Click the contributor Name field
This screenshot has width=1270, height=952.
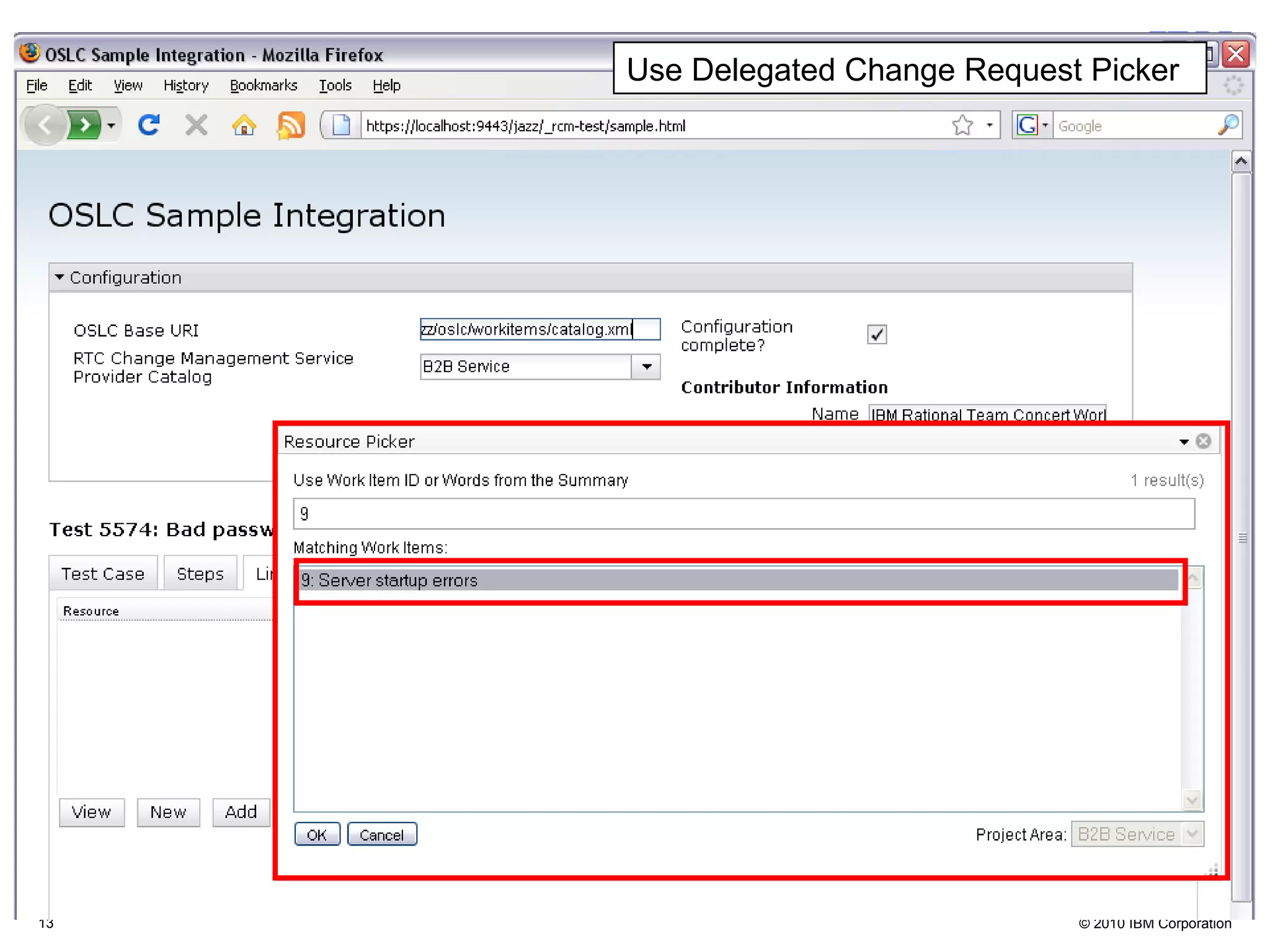click(987, 414)
